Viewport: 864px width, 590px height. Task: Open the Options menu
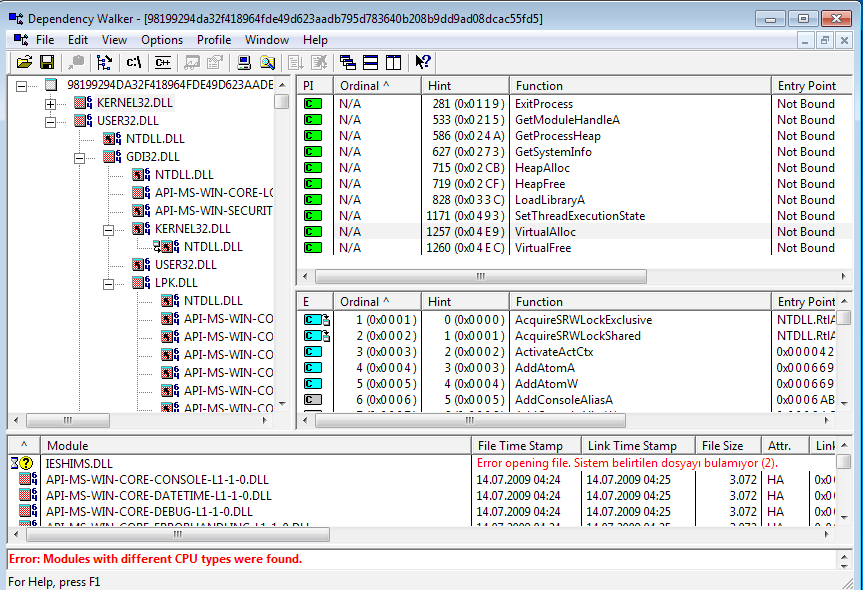161,40
